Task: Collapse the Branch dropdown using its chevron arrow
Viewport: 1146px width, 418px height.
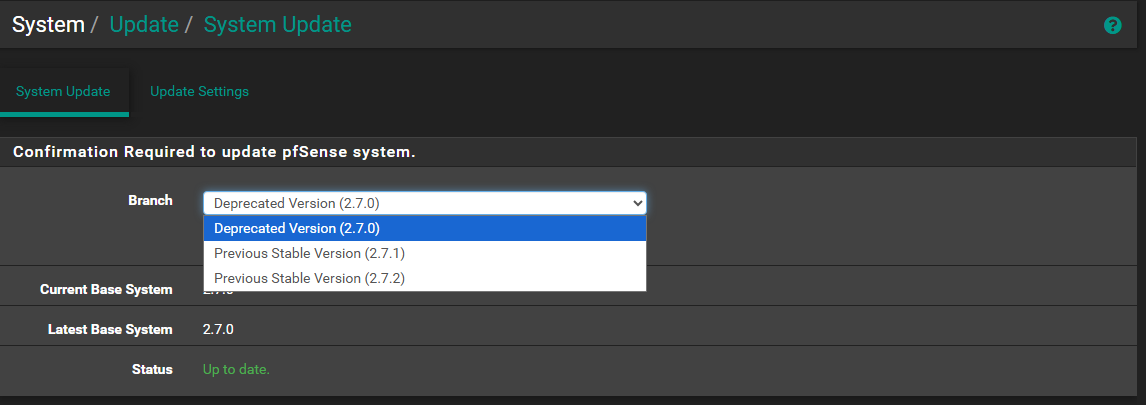Action: tap(638, 203)
